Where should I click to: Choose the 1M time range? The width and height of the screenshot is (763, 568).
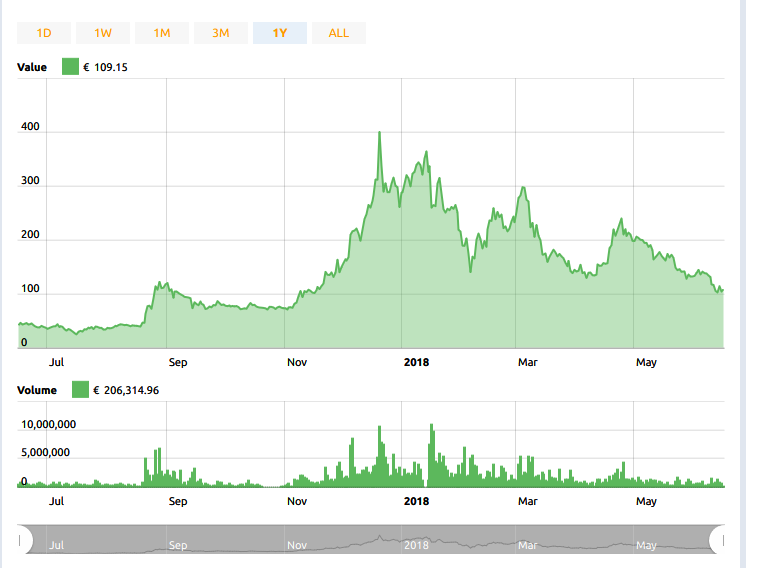[x=162, y=33]
